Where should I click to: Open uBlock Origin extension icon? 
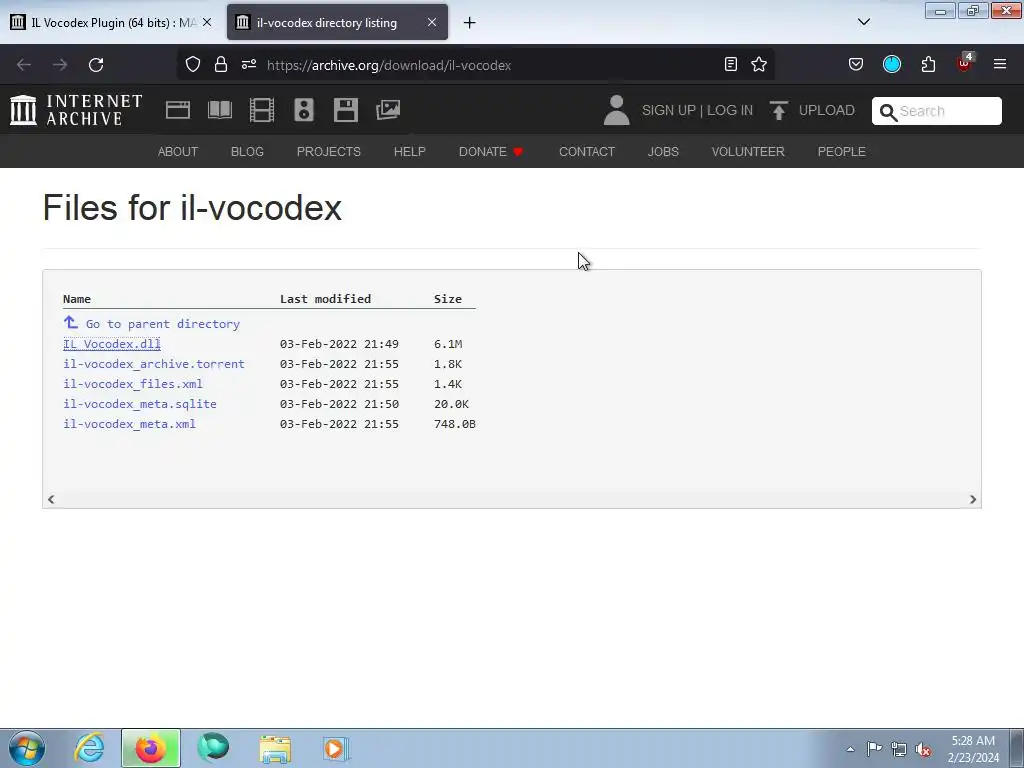pos(965,63)
